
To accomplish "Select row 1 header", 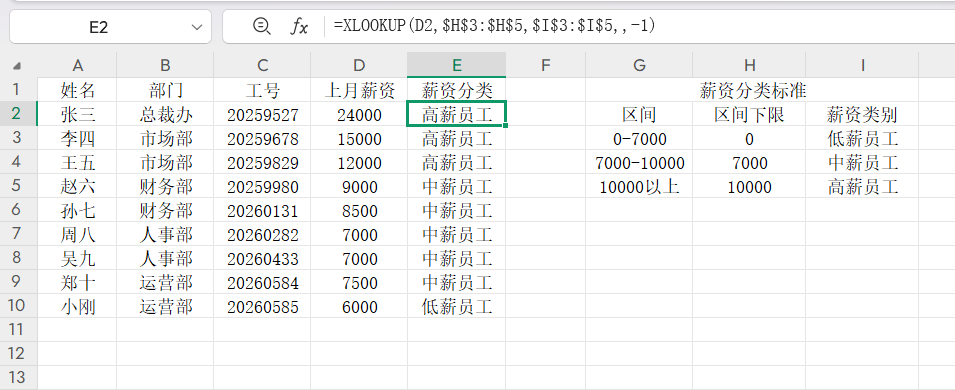I will [x=18, y=90].
